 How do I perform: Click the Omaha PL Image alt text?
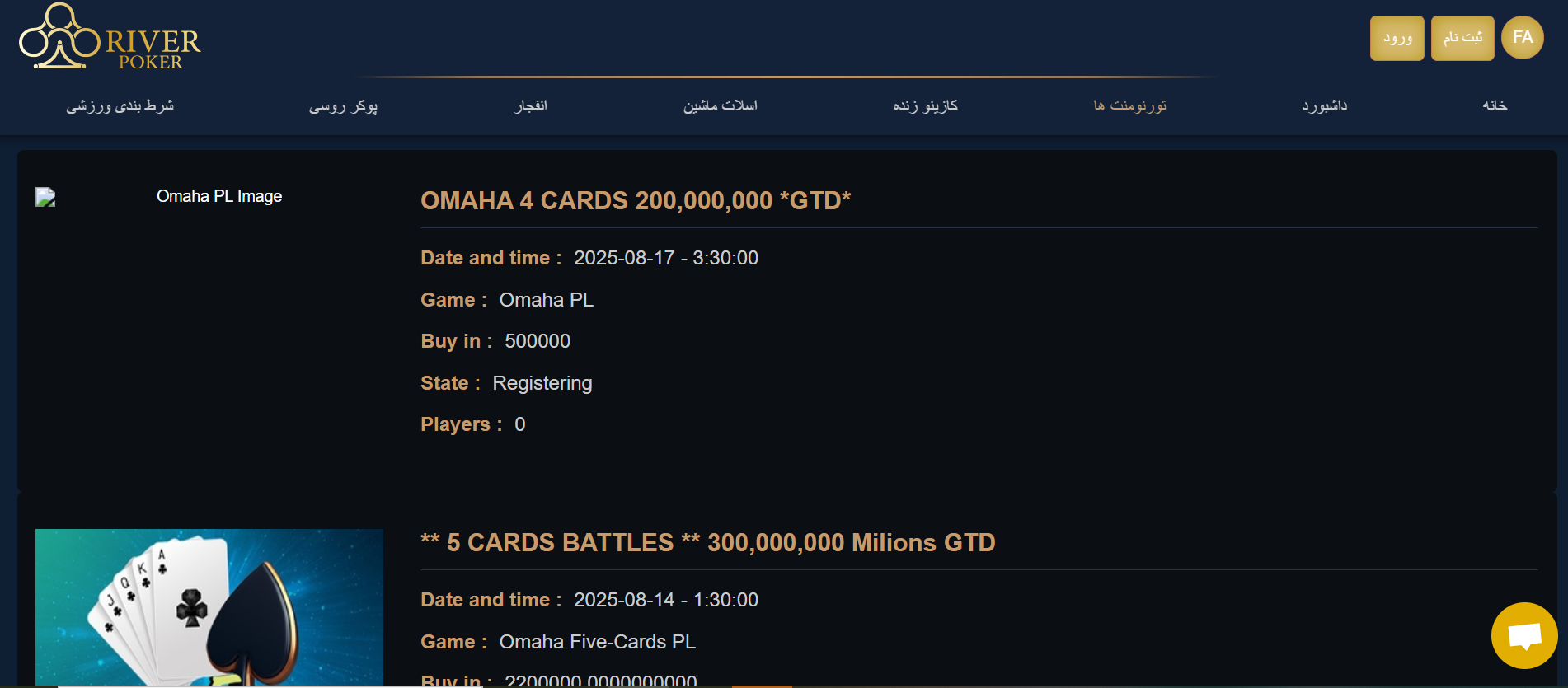click(219, 196)
